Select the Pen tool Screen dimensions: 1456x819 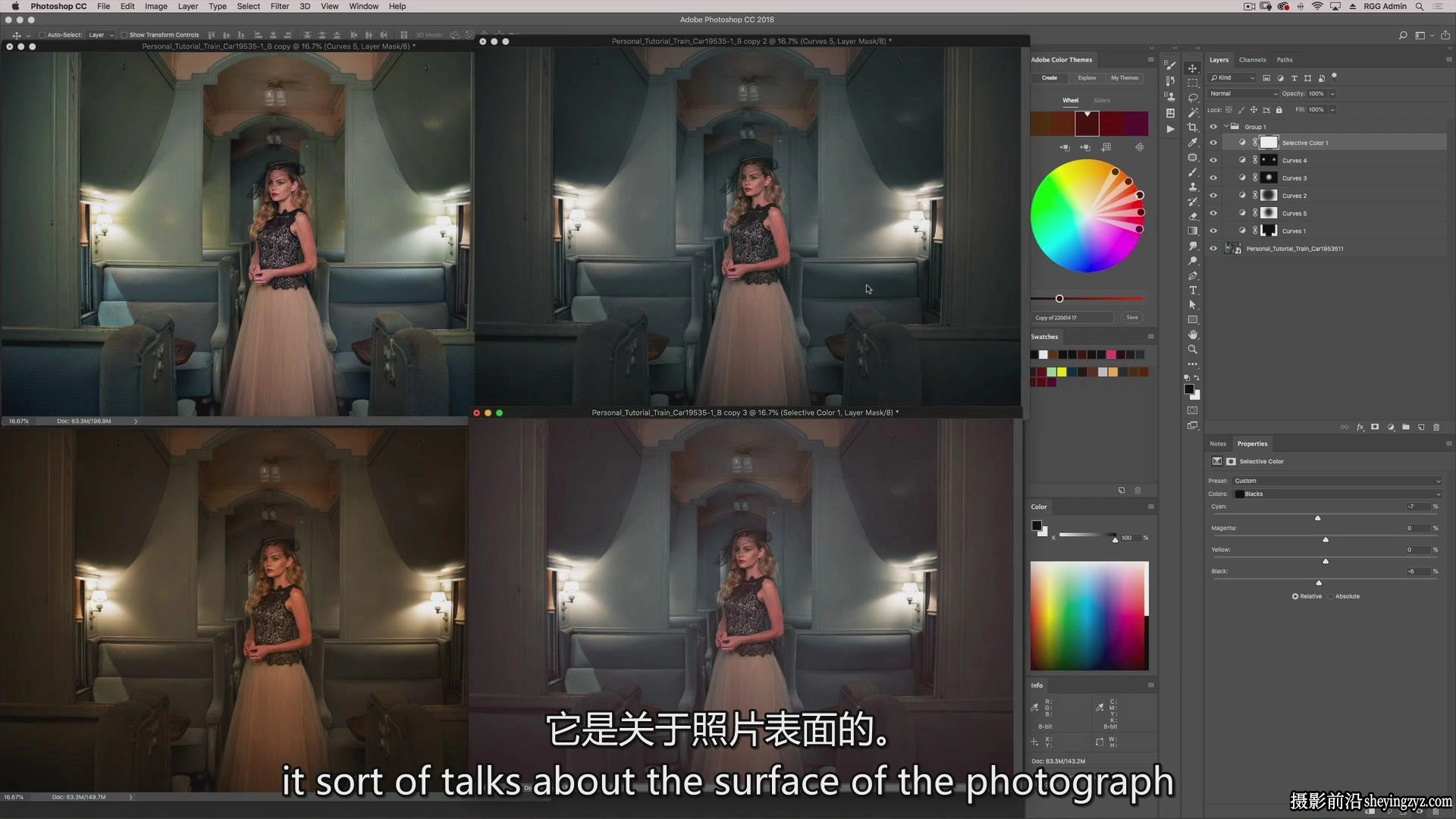point(1193,275)
